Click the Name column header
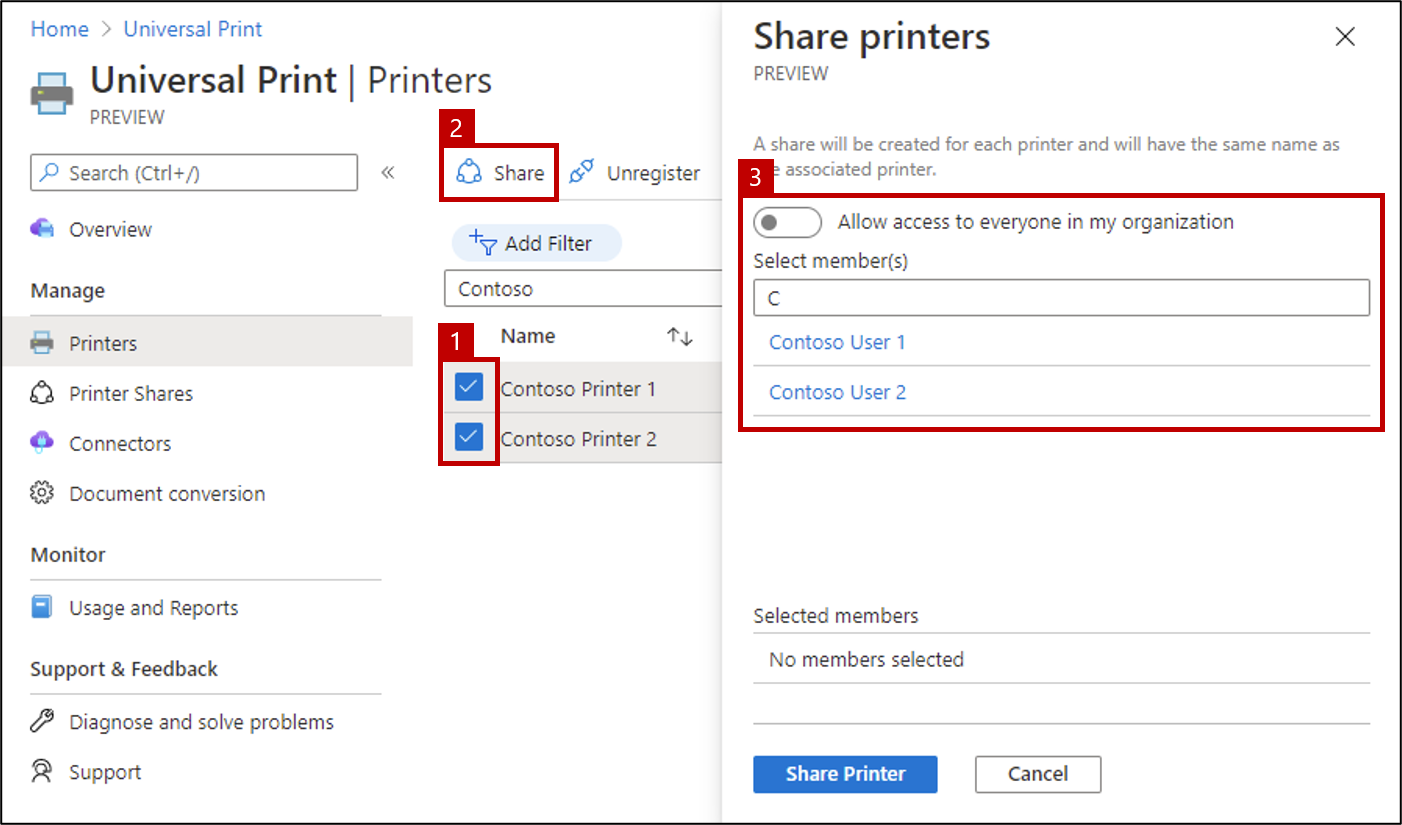1402x825 pixels. tap(528, 336)
